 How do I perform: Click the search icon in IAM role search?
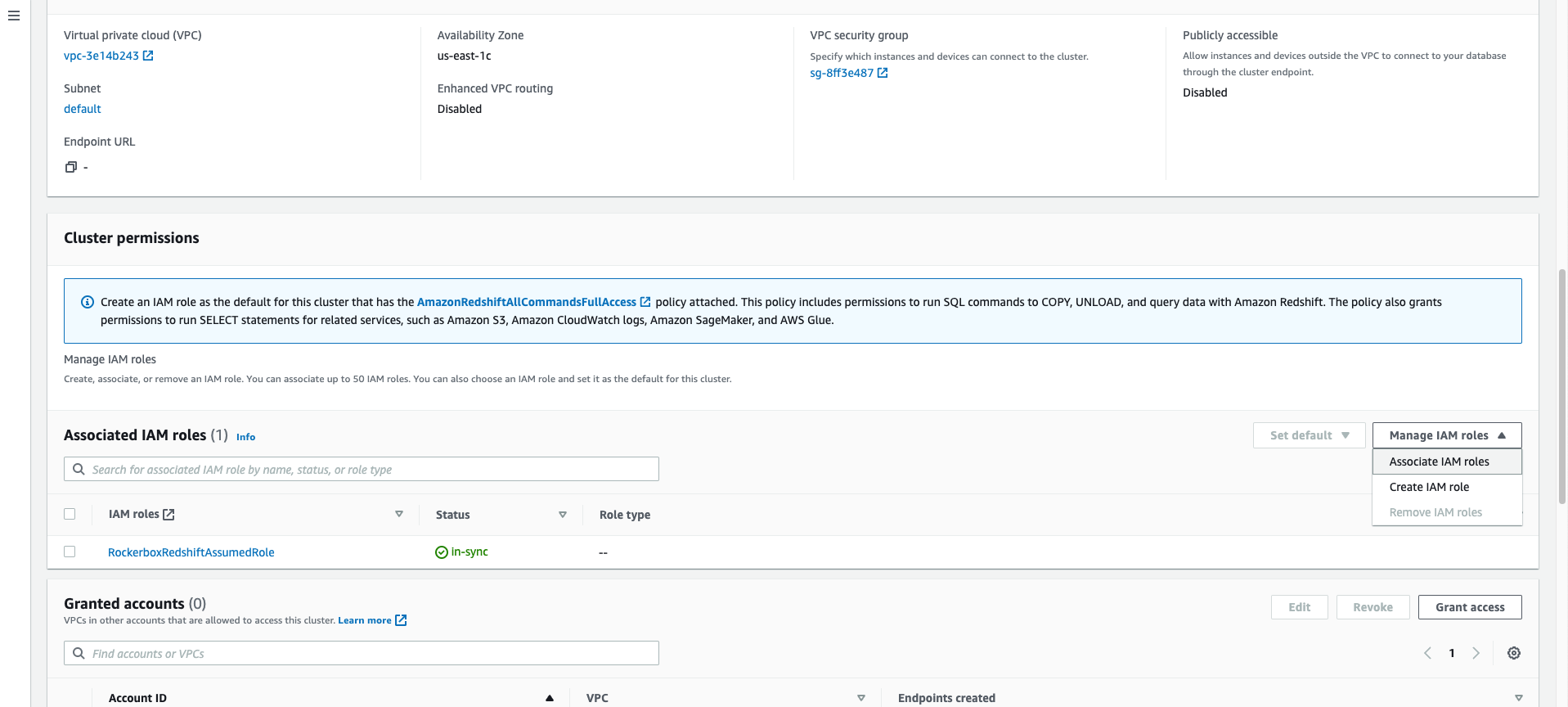[79, 469]
